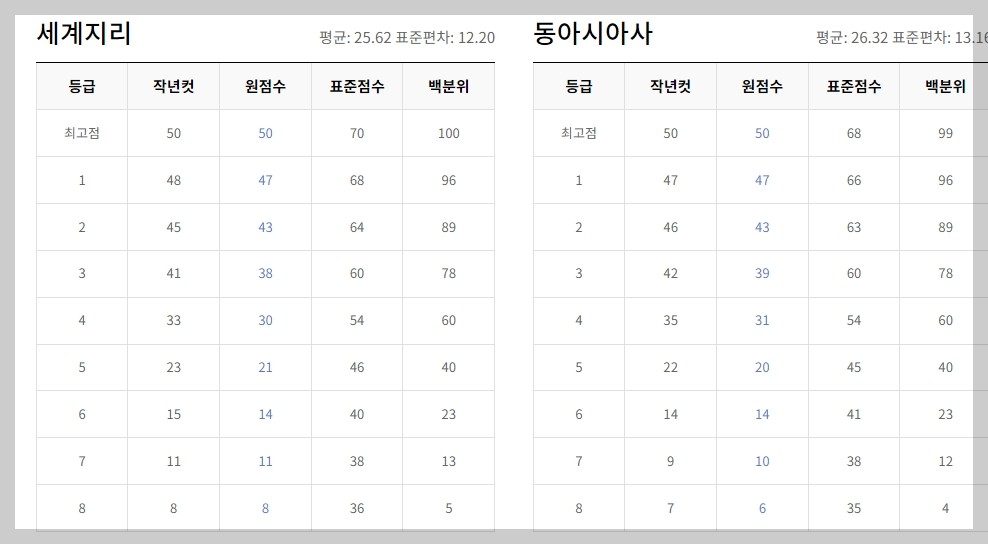Open blue 원점수 47 in 세계지리 grade 1 row

coord(265,180)
